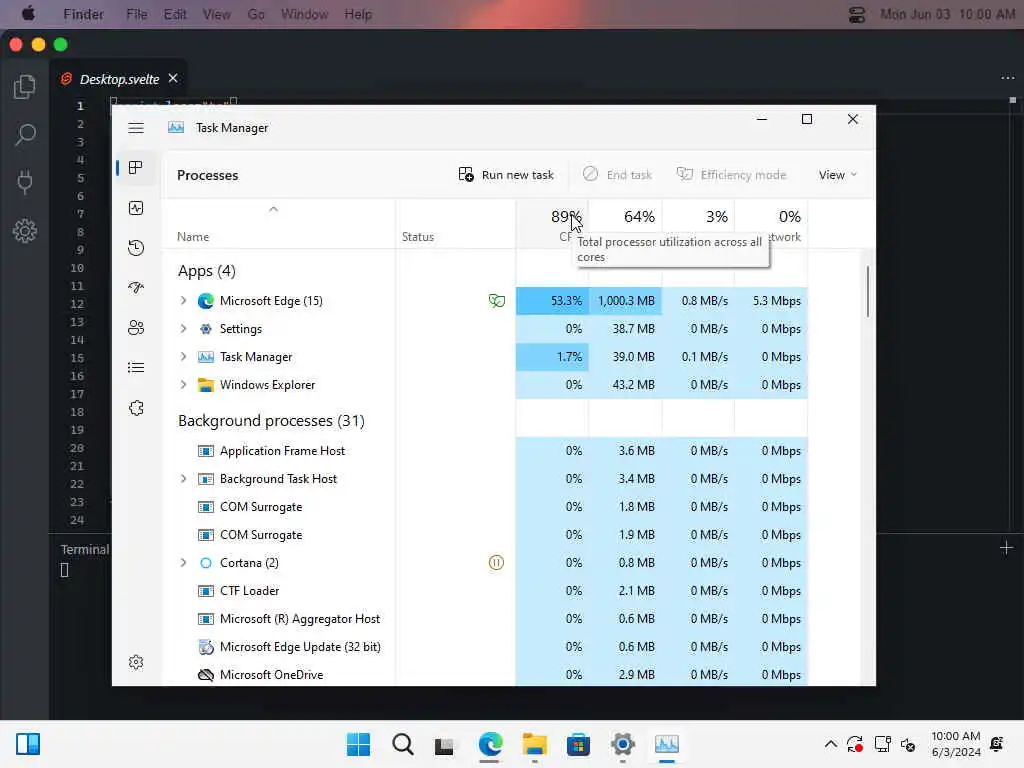1024x768 pixels.
Task: Expand the Task Manager process row
Action: [184, 357]
